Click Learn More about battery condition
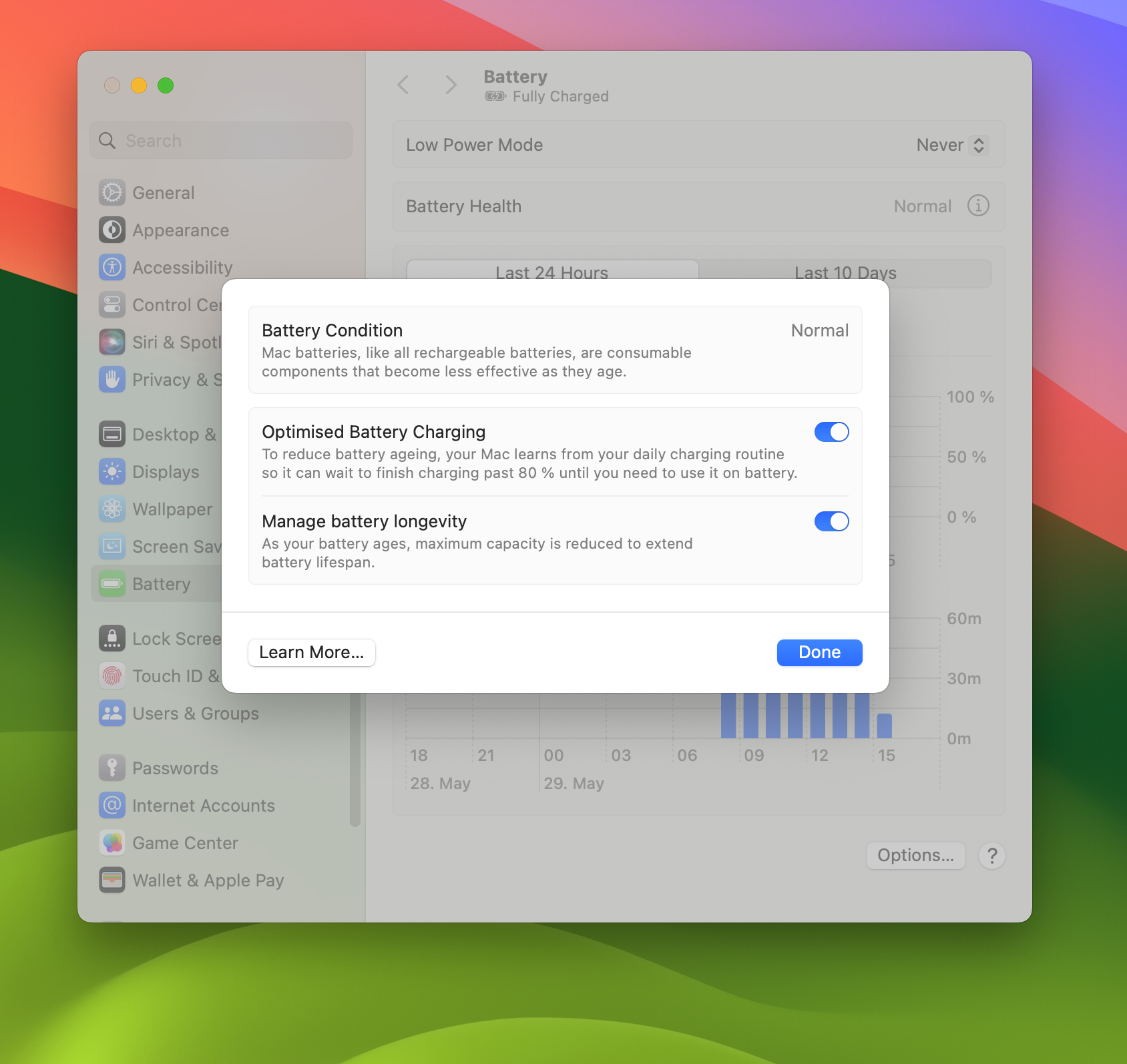Screen dimensions: 1127x1064 (x=311, y=652)
